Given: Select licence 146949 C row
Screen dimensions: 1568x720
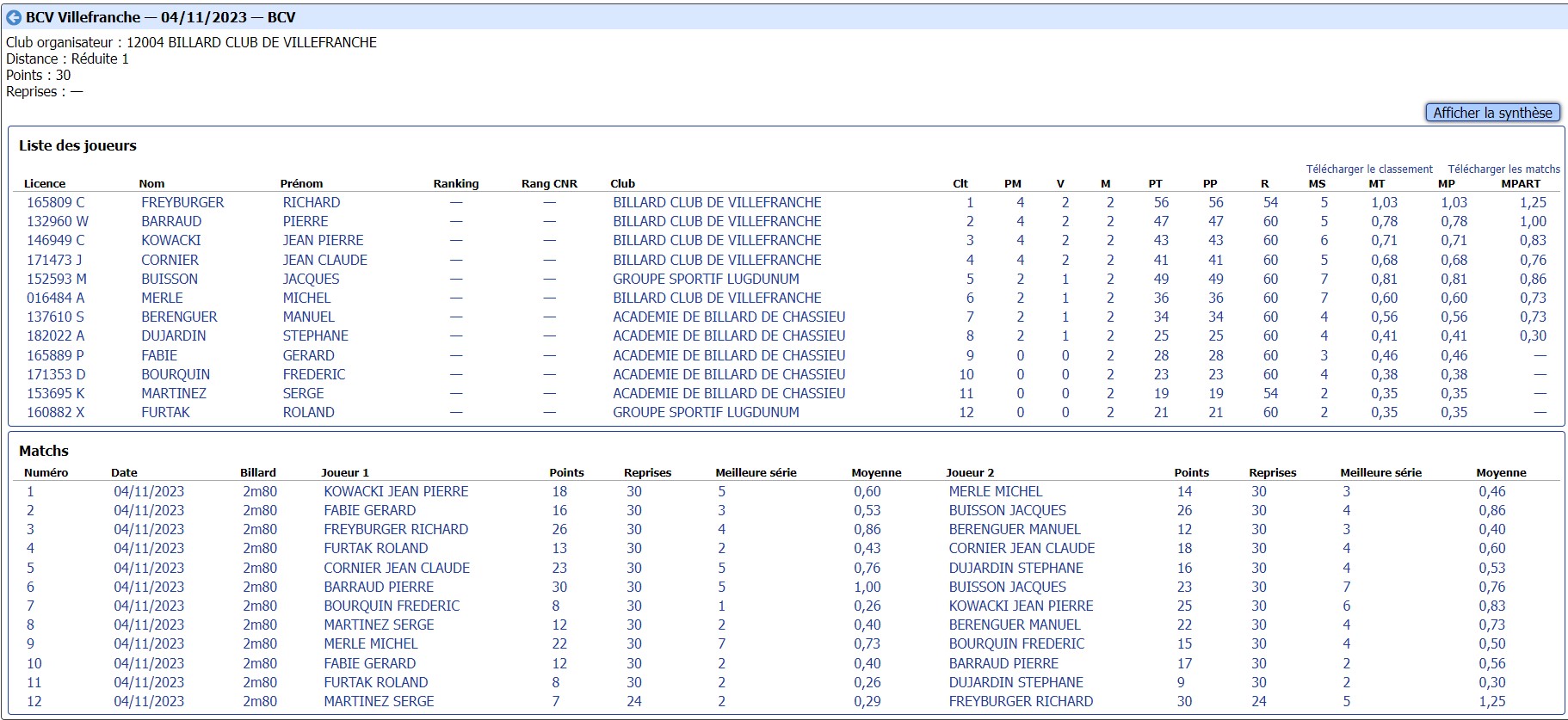Looking at the screenshot, I should coord(56,241).
